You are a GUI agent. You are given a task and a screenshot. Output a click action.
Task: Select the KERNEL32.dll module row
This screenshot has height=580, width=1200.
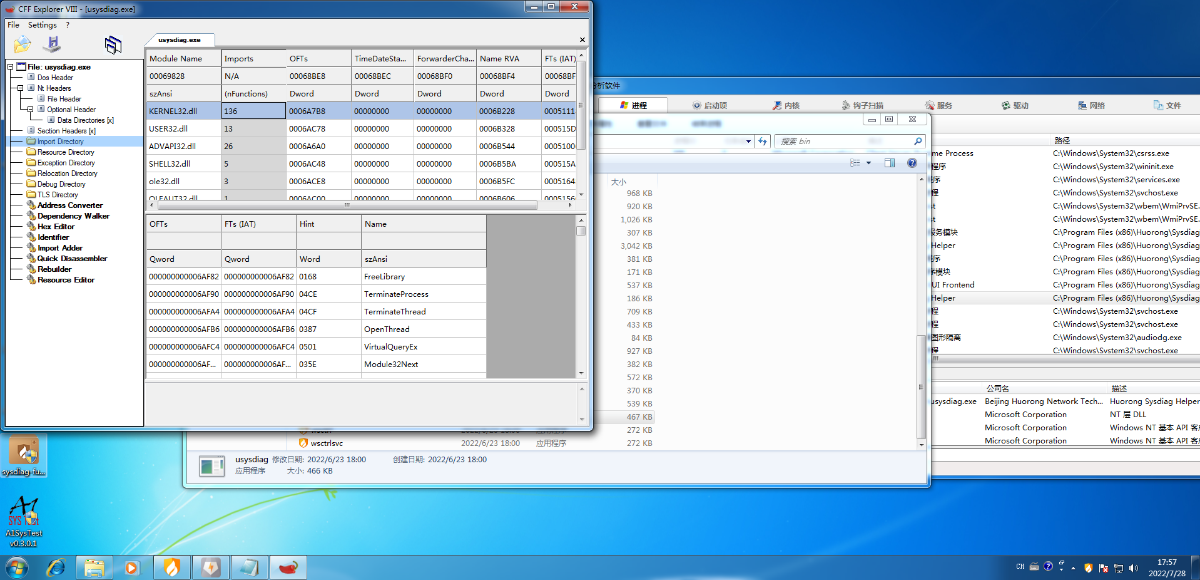tap(361, 111)
